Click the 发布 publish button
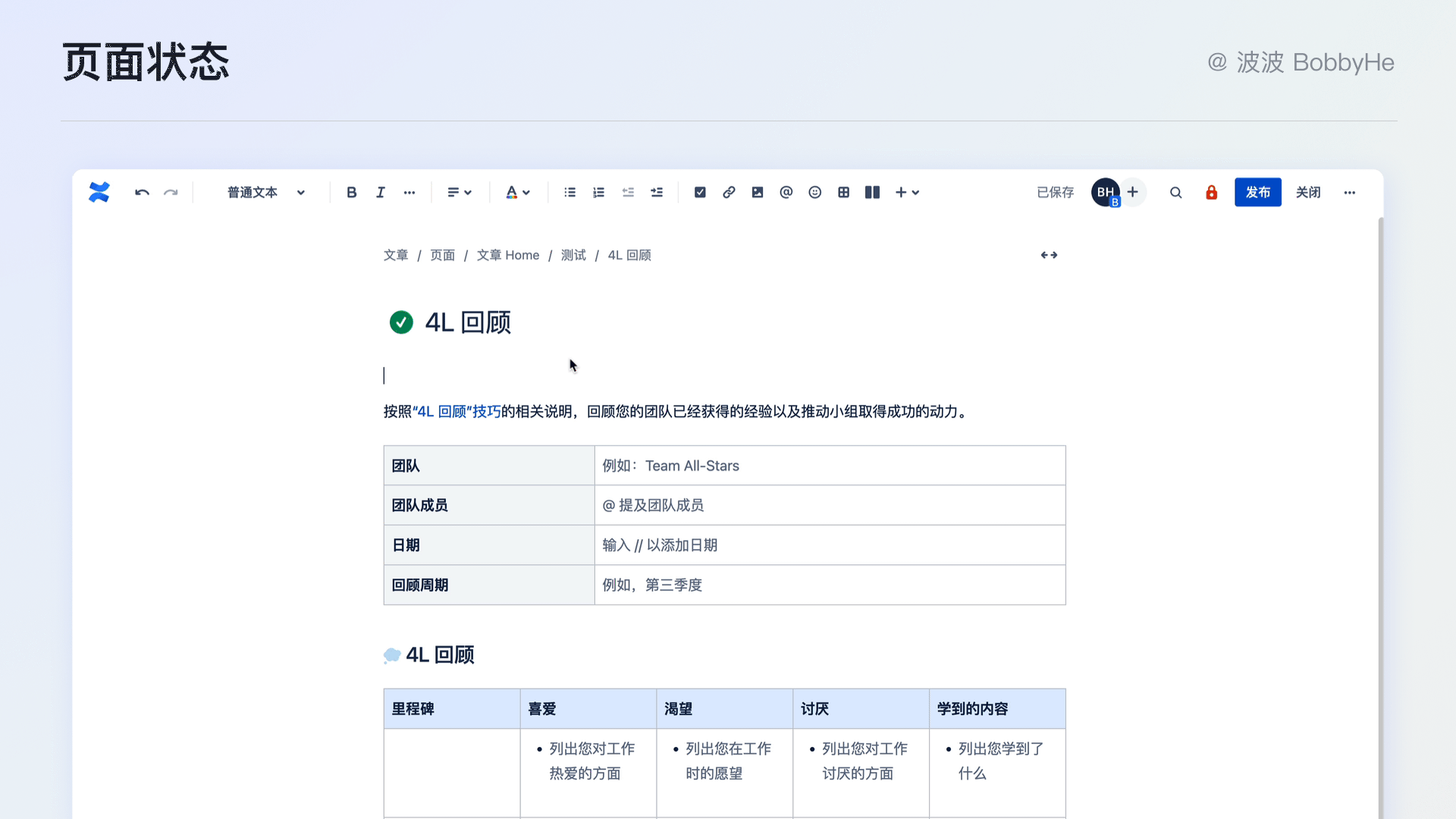Screen dimensions: 1456x819 1257,193
